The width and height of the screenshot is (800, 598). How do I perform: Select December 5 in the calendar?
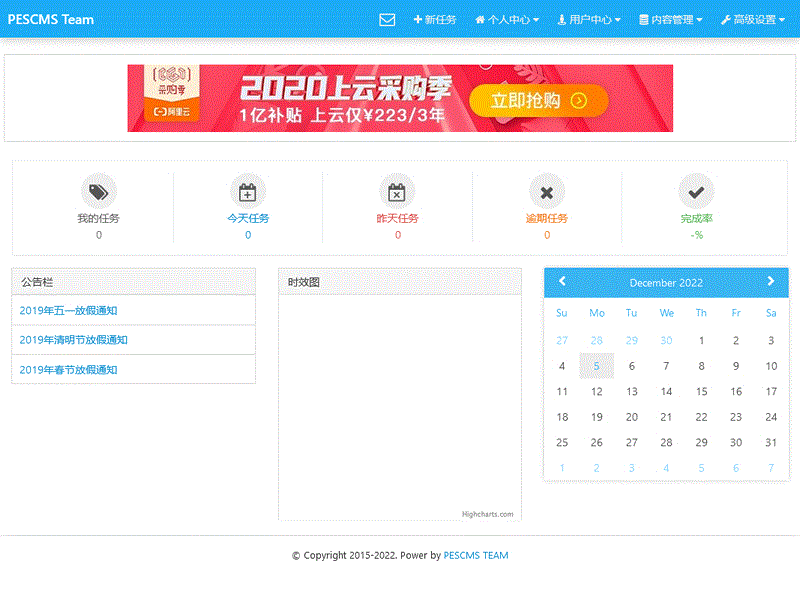click(596, 366)
